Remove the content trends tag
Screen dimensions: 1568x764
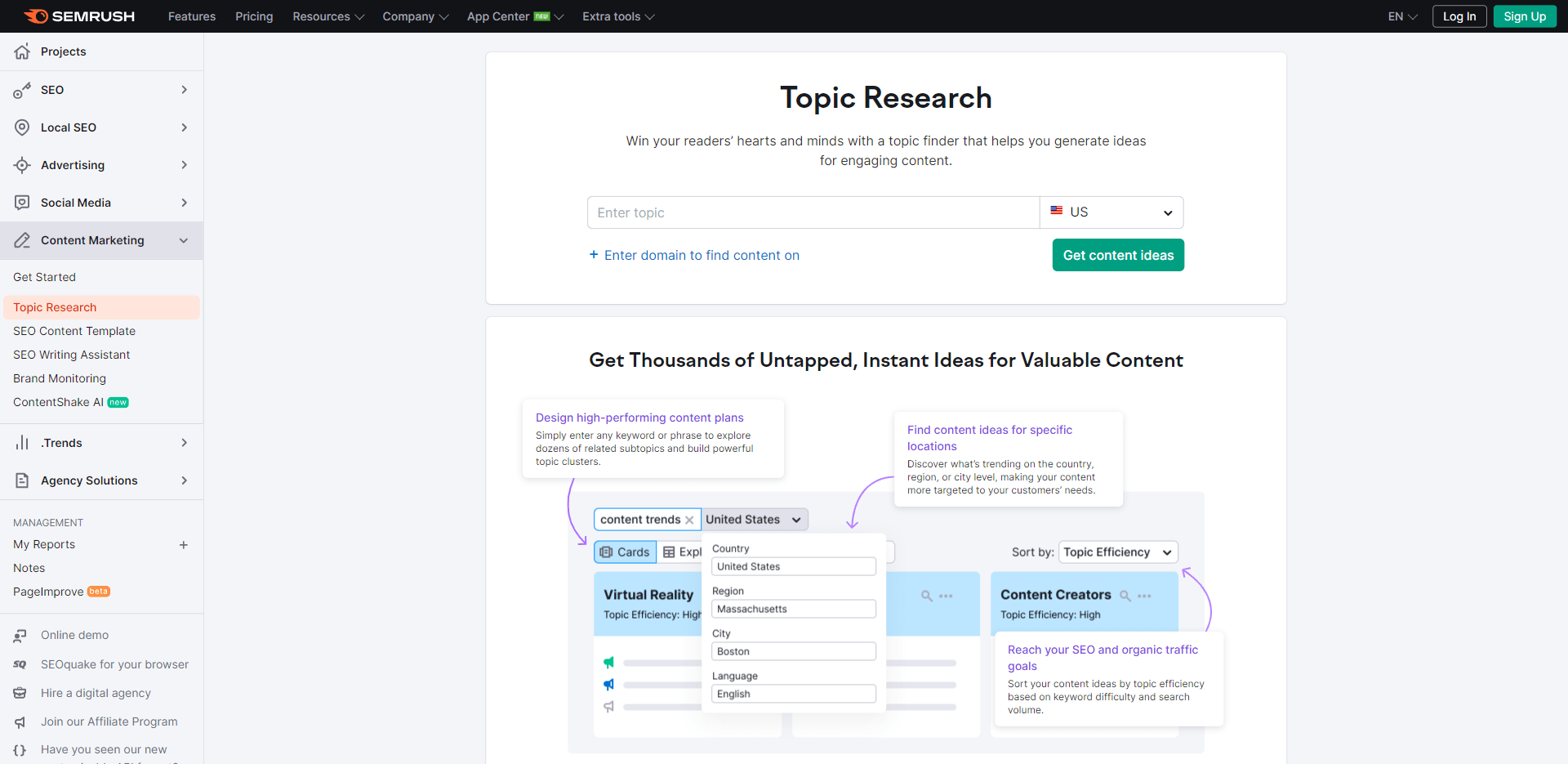(x=689, y=520)
